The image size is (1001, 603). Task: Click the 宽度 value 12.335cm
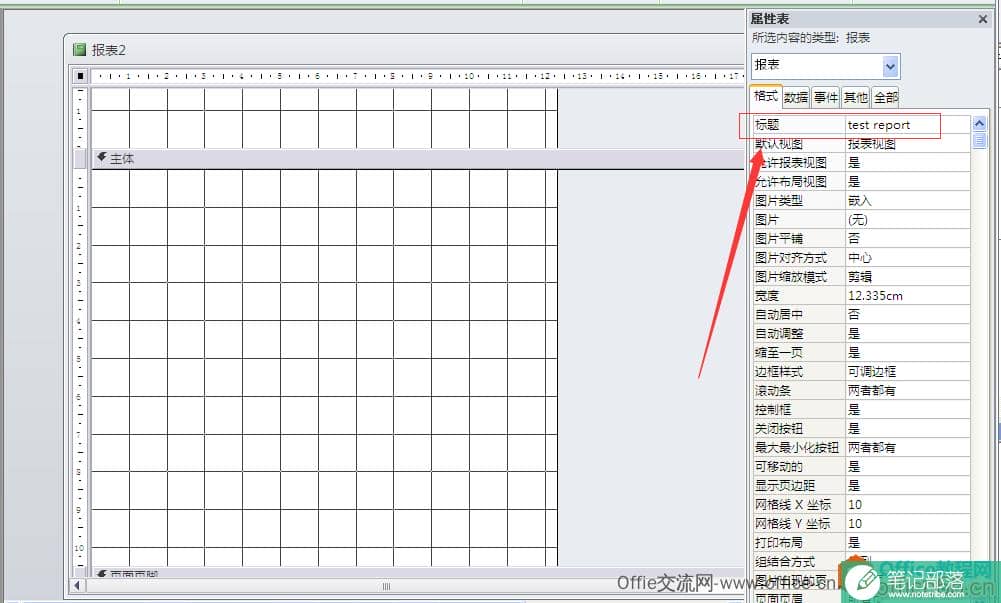[907, 296]
